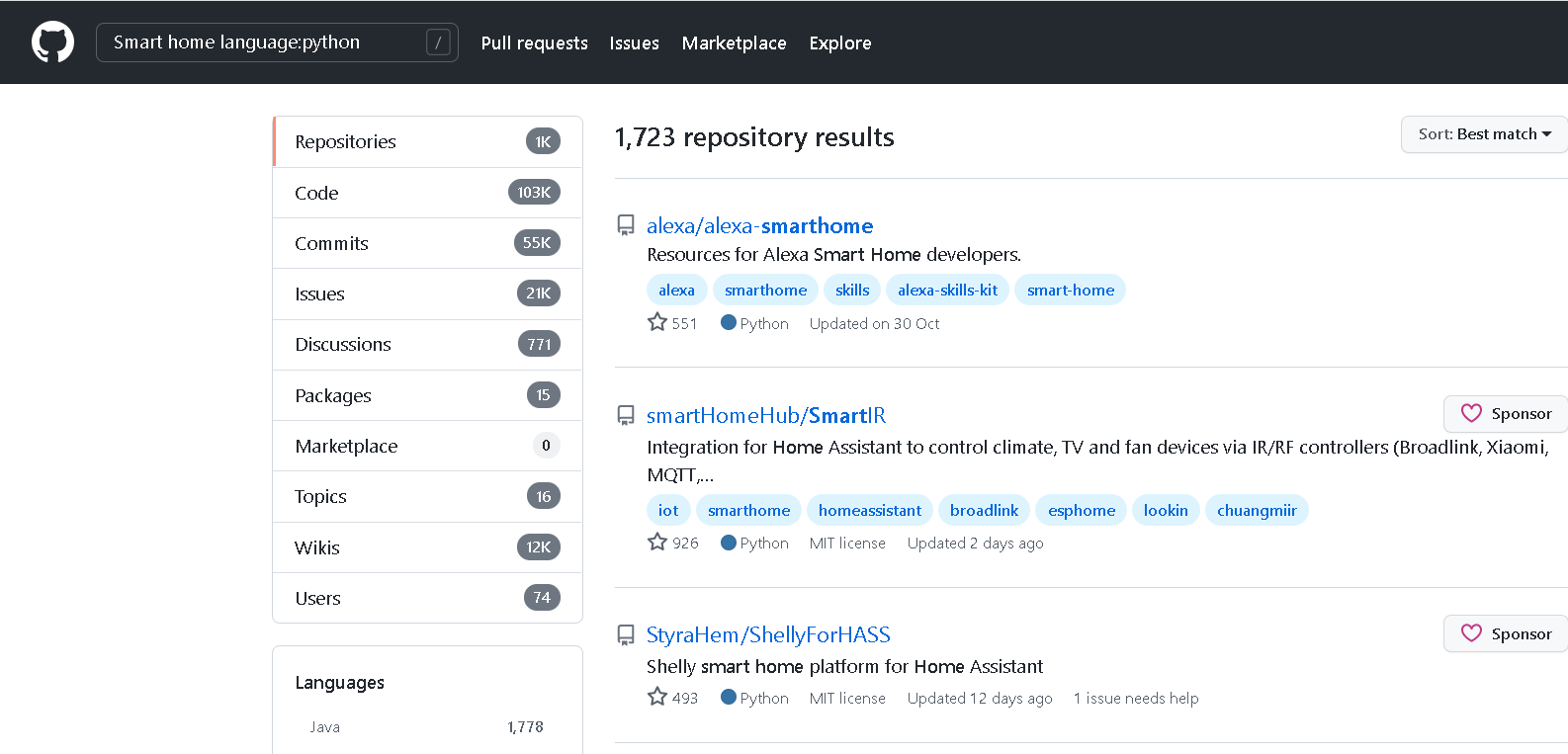Click the alexa-skills-kit topic tag
This screenshot has width=1568, height=754.
(947, 290)
